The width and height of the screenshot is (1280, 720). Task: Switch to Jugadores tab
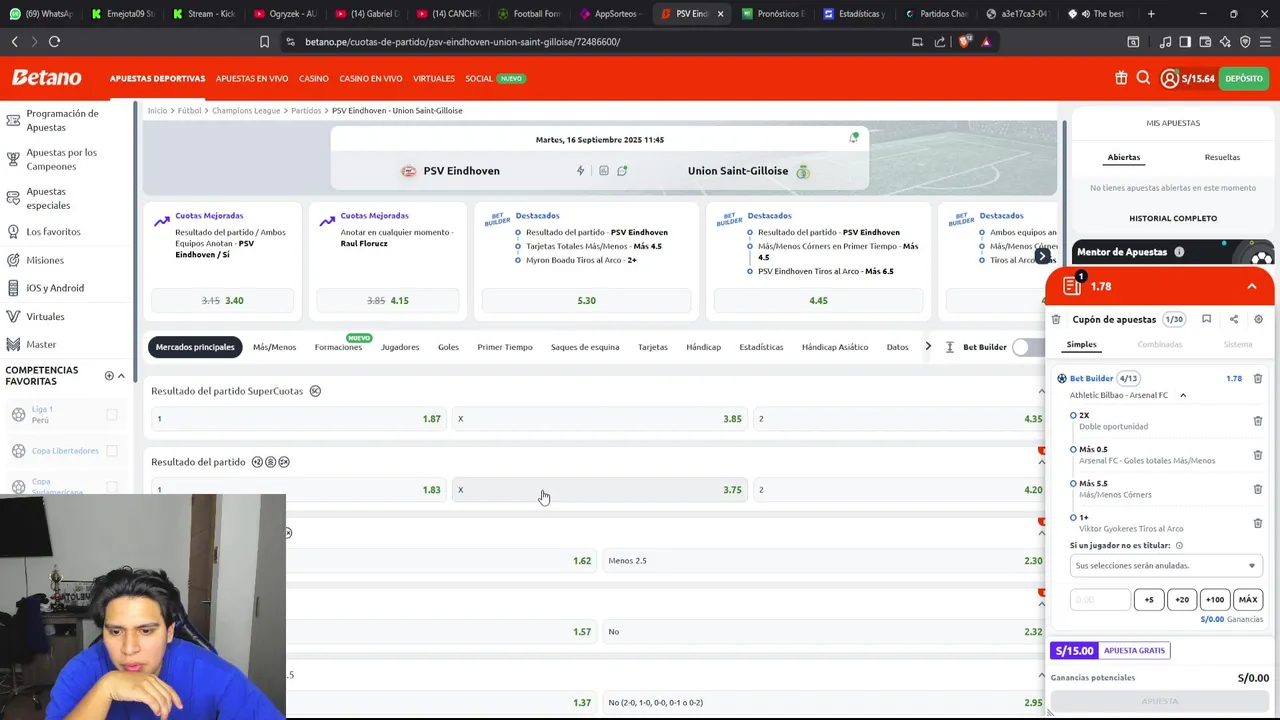point(400,347)
